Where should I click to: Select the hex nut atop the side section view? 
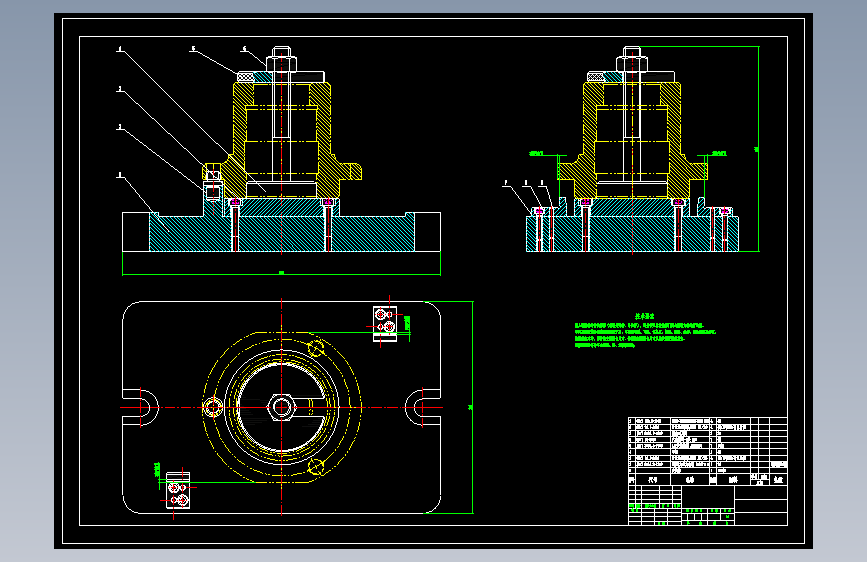(632, 64)
